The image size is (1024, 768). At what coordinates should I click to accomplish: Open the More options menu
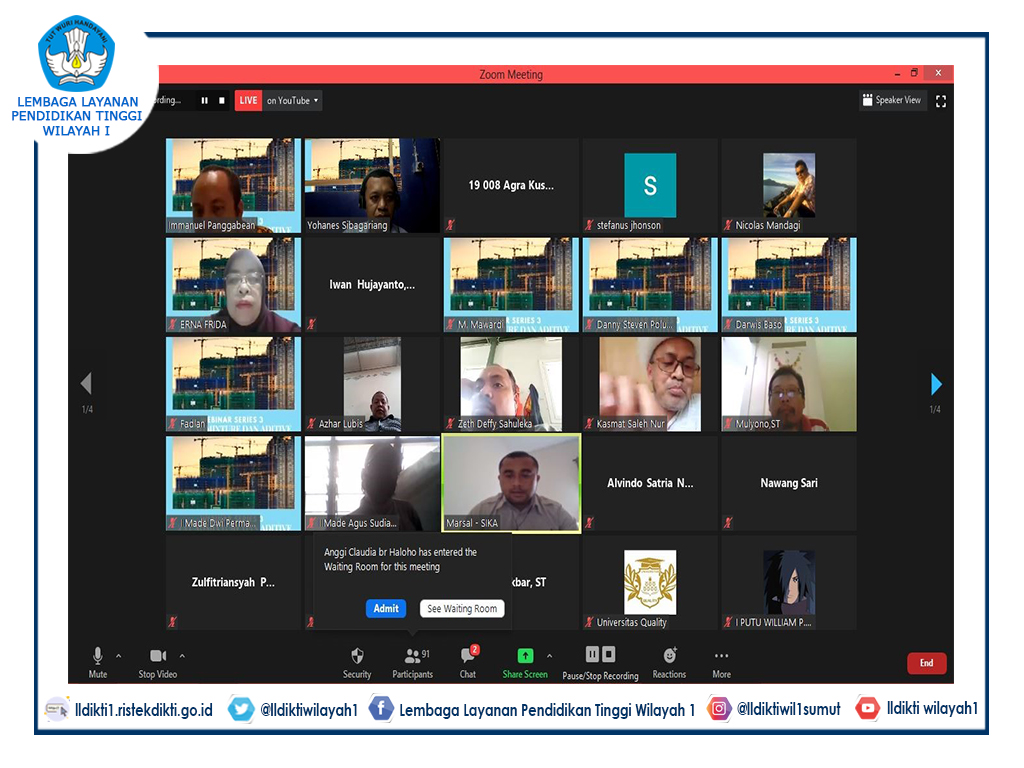tap(722, 662)
